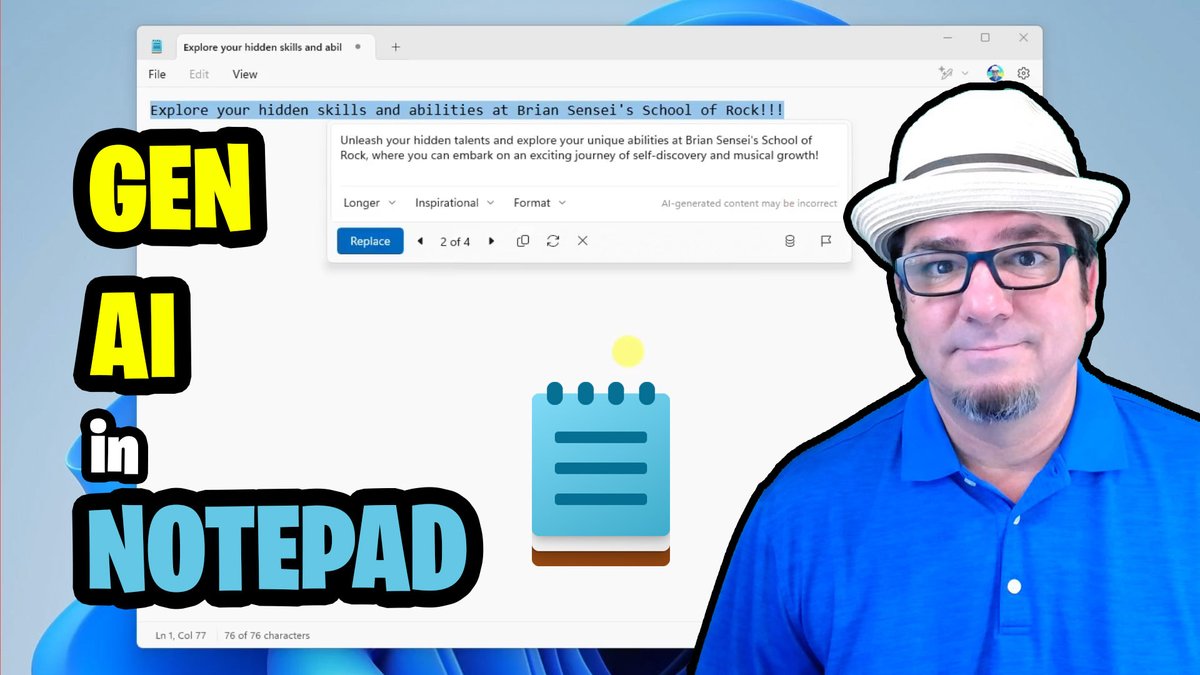This screenshot has height=675, width=1200.
Task: Open the File menu
Action: [157, 74]
